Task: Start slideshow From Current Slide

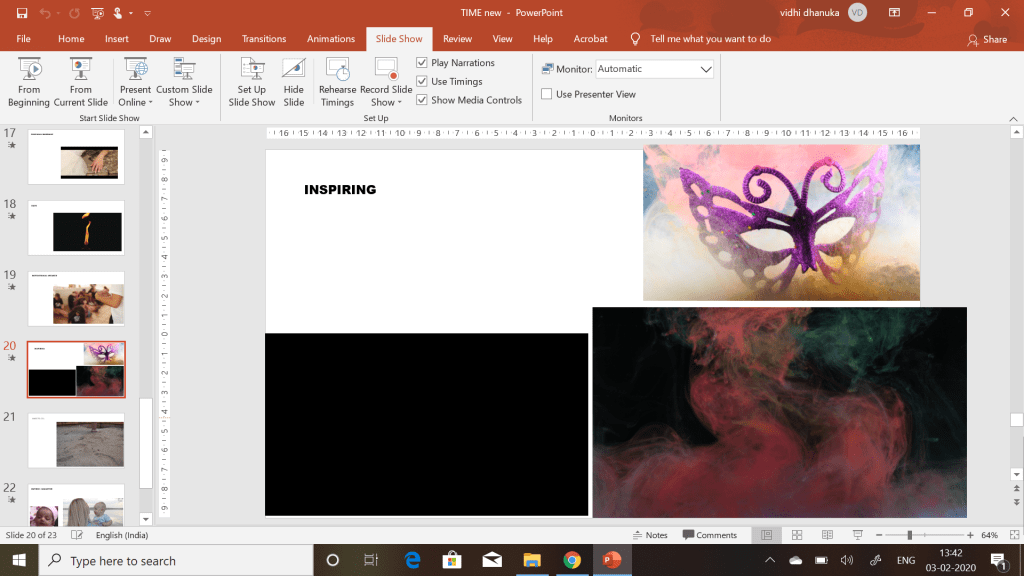Action: pos(81,81)
